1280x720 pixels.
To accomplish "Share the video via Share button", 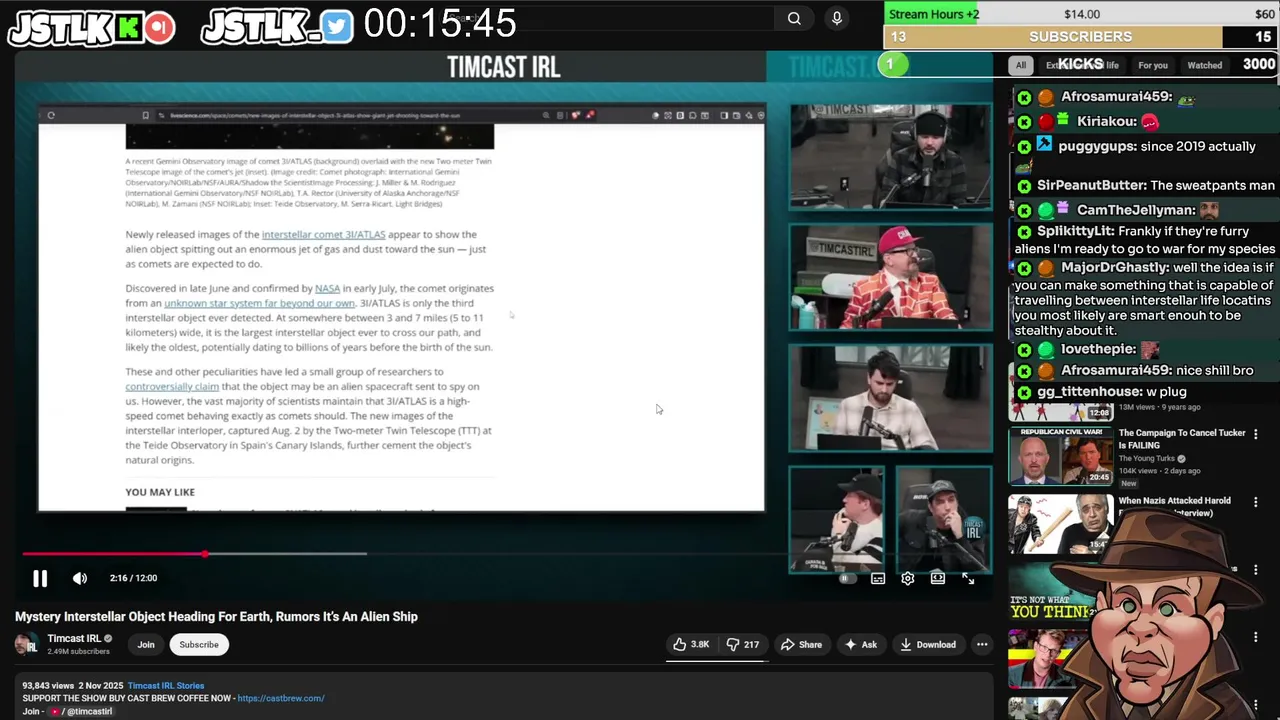I will tap(801, 645).
